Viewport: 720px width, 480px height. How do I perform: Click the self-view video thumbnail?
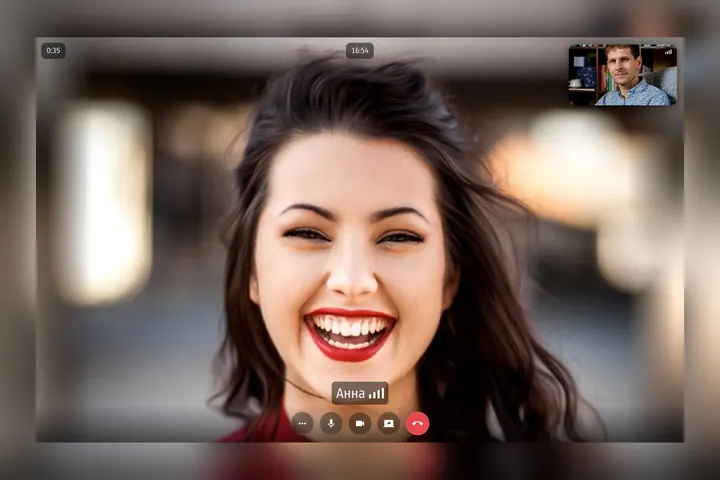(x=623, y=75)
